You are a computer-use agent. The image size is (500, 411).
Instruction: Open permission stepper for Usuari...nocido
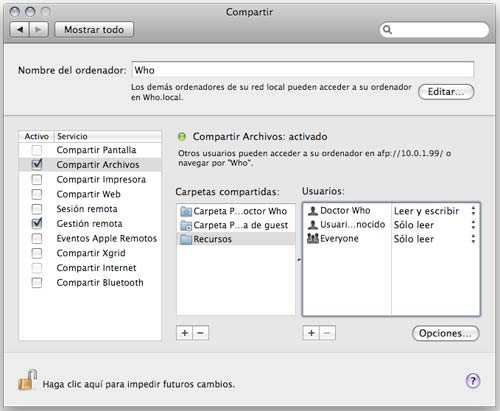(x=473, y=225)
